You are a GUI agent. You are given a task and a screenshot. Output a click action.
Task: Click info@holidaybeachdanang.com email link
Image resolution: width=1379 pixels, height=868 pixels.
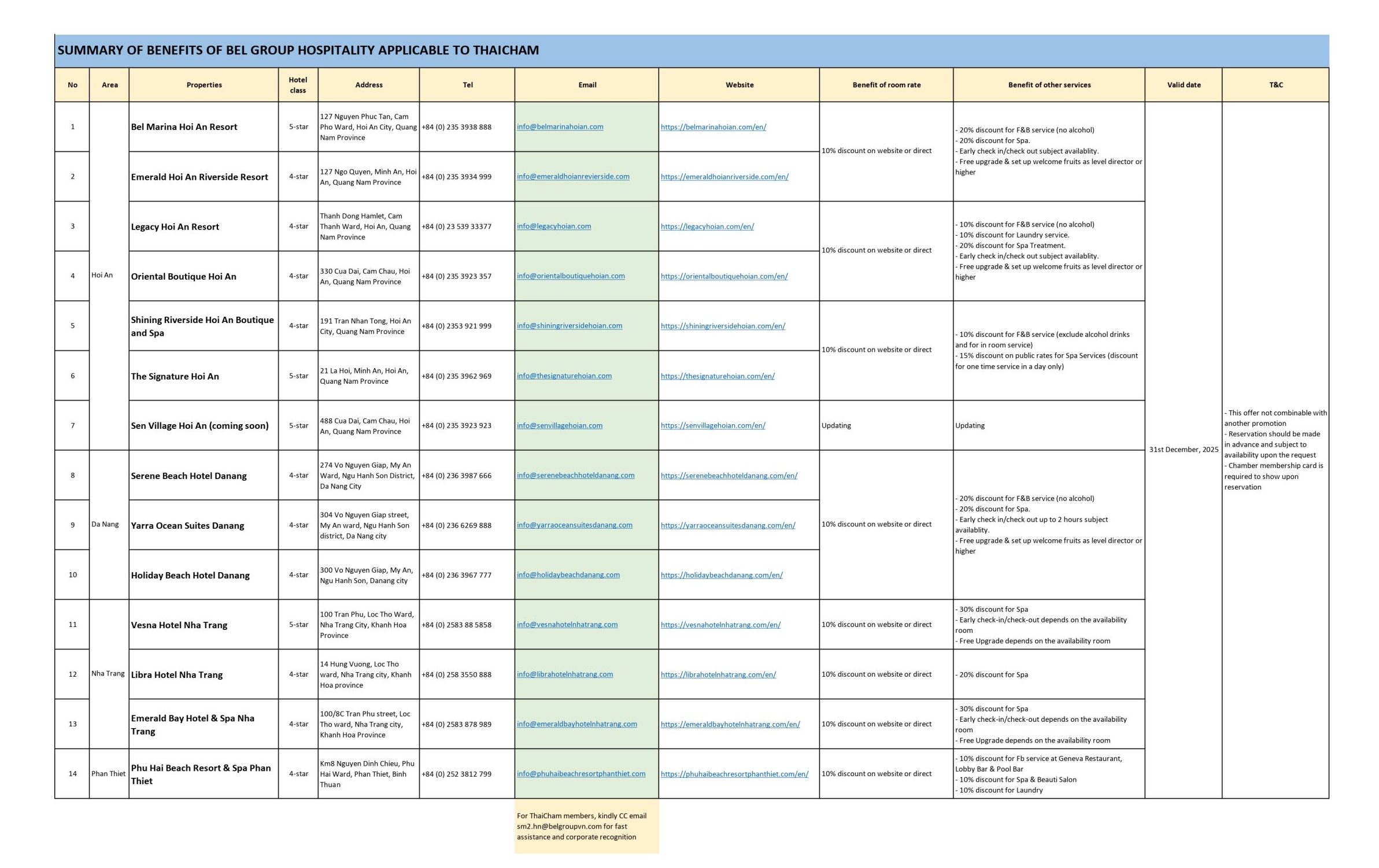pos(568,574)
